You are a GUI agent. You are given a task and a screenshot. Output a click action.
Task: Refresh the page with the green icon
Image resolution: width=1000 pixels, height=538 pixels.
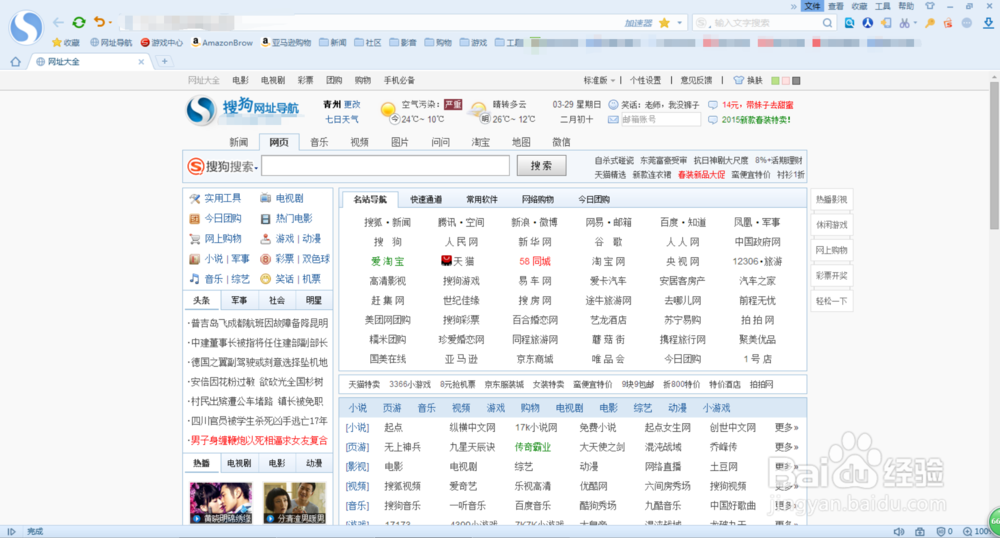coord(79,22)
